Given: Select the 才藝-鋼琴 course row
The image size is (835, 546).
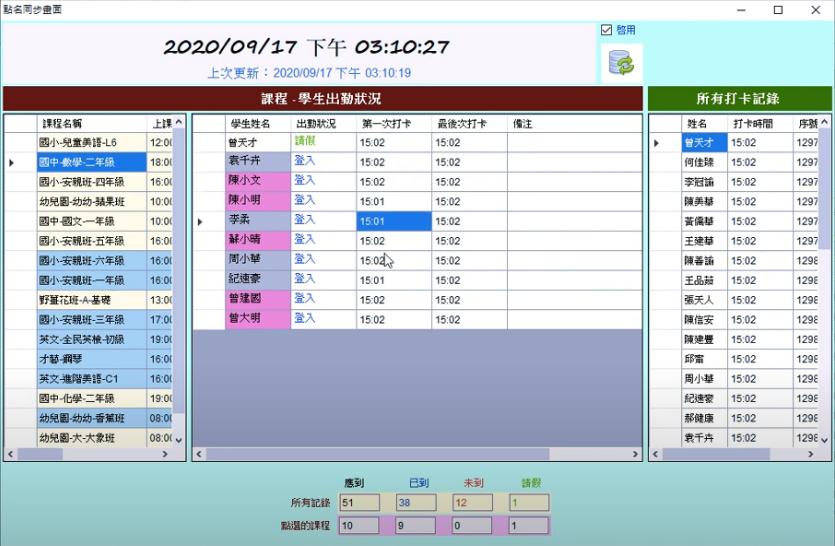Looking at the screenshot, I should pos(91,359).
